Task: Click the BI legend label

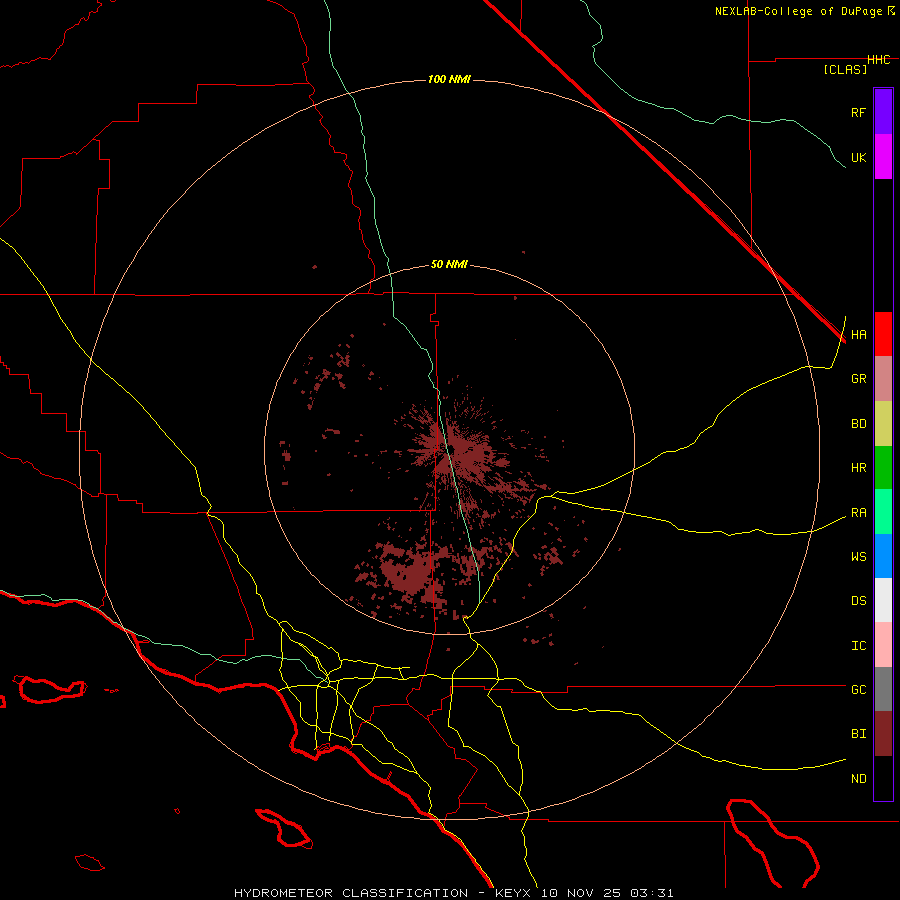Action: tap(858, 734)
